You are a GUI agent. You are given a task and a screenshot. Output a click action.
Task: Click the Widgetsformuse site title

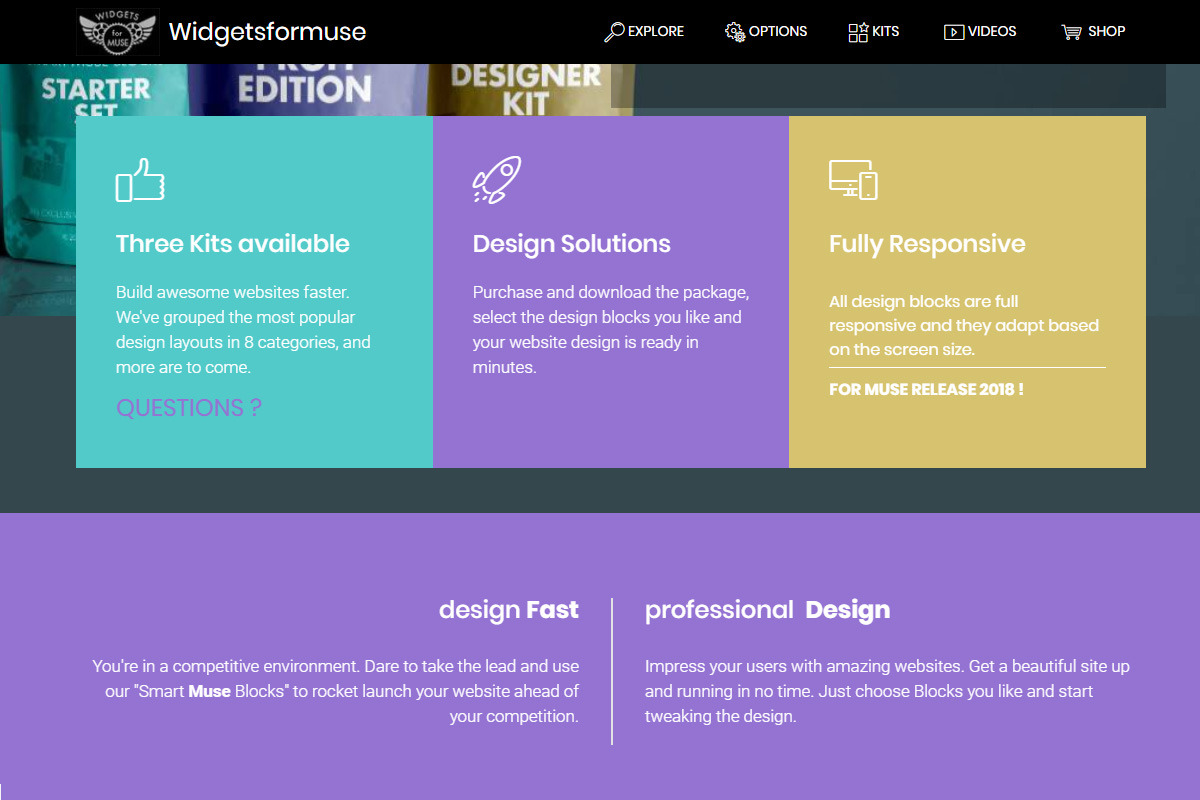268,32
